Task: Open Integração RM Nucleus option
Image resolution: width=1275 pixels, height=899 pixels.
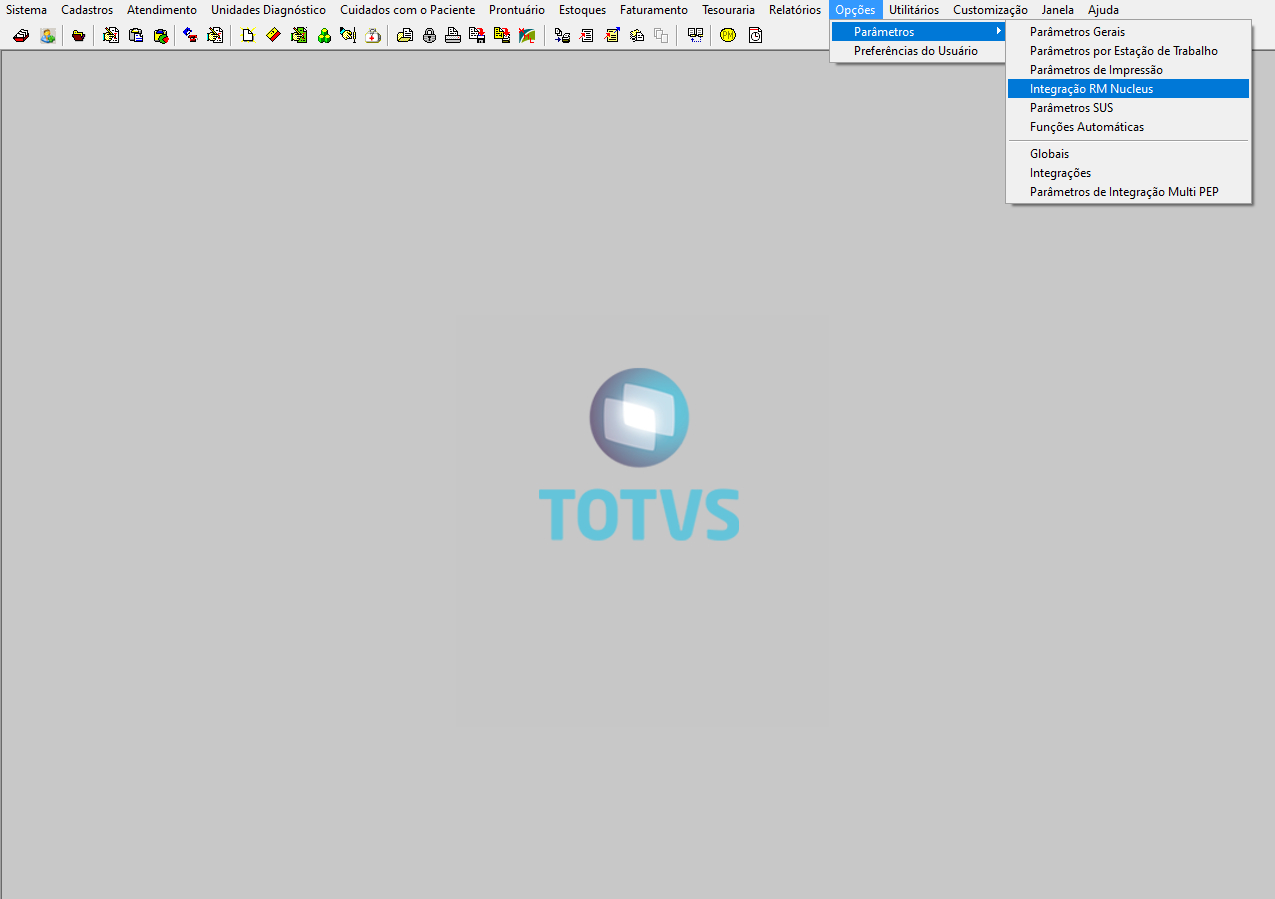Action: [1128, 89]
